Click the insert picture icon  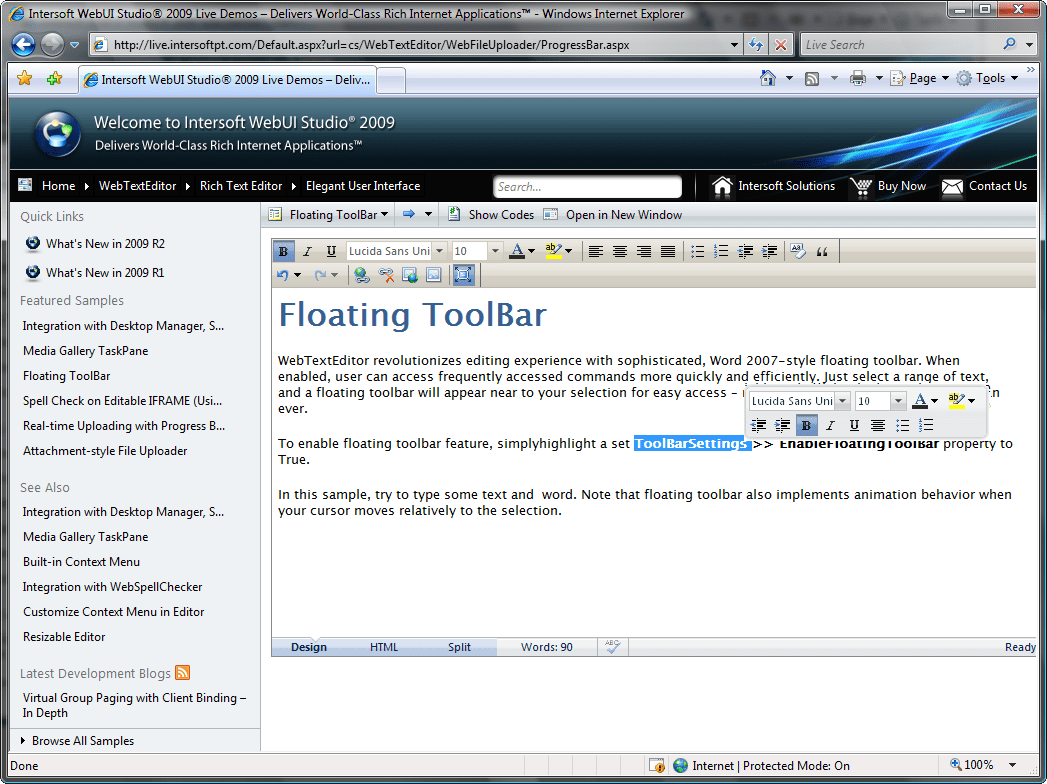pyautogui.click(x=434, y=275)
